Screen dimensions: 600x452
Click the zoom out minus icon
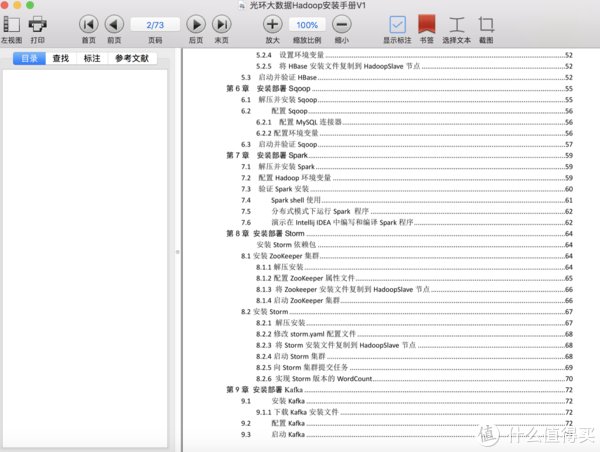pos(341,24)
